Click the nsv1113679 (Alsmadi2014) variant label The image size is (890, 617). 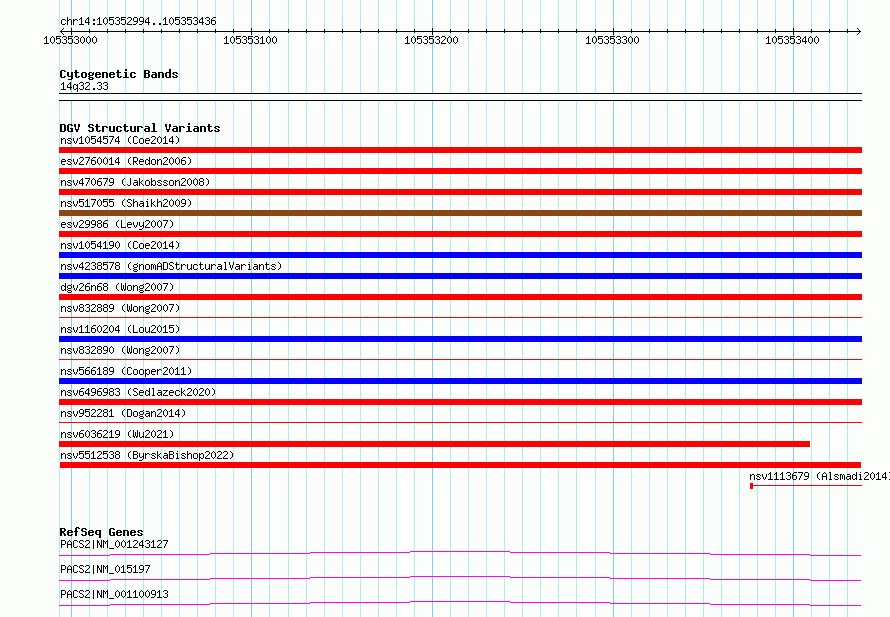[819, 476]
